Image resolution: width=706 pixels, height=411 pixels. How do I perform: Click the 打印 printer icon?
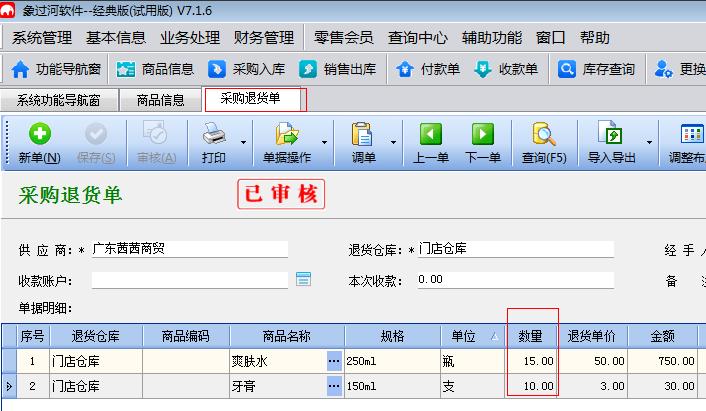(214, 134)
